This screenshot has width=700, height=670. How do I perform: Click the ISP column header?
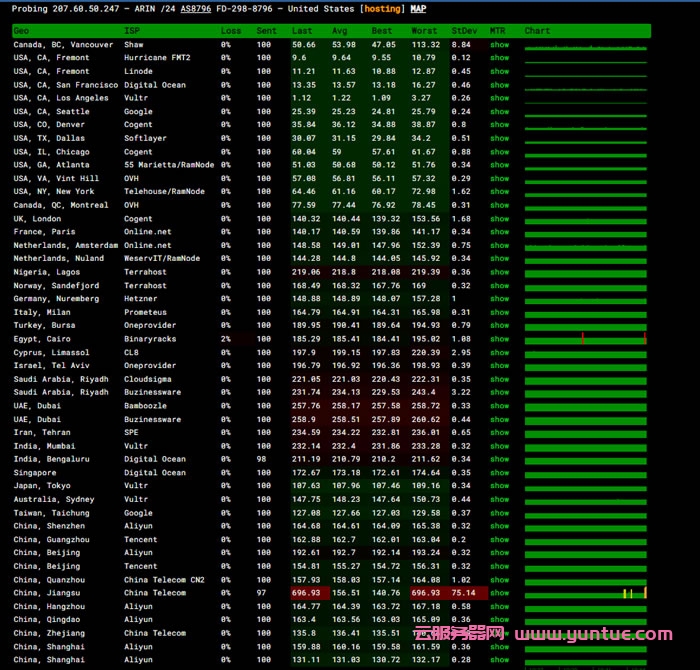pyautogui.click(x=132, y=31)
